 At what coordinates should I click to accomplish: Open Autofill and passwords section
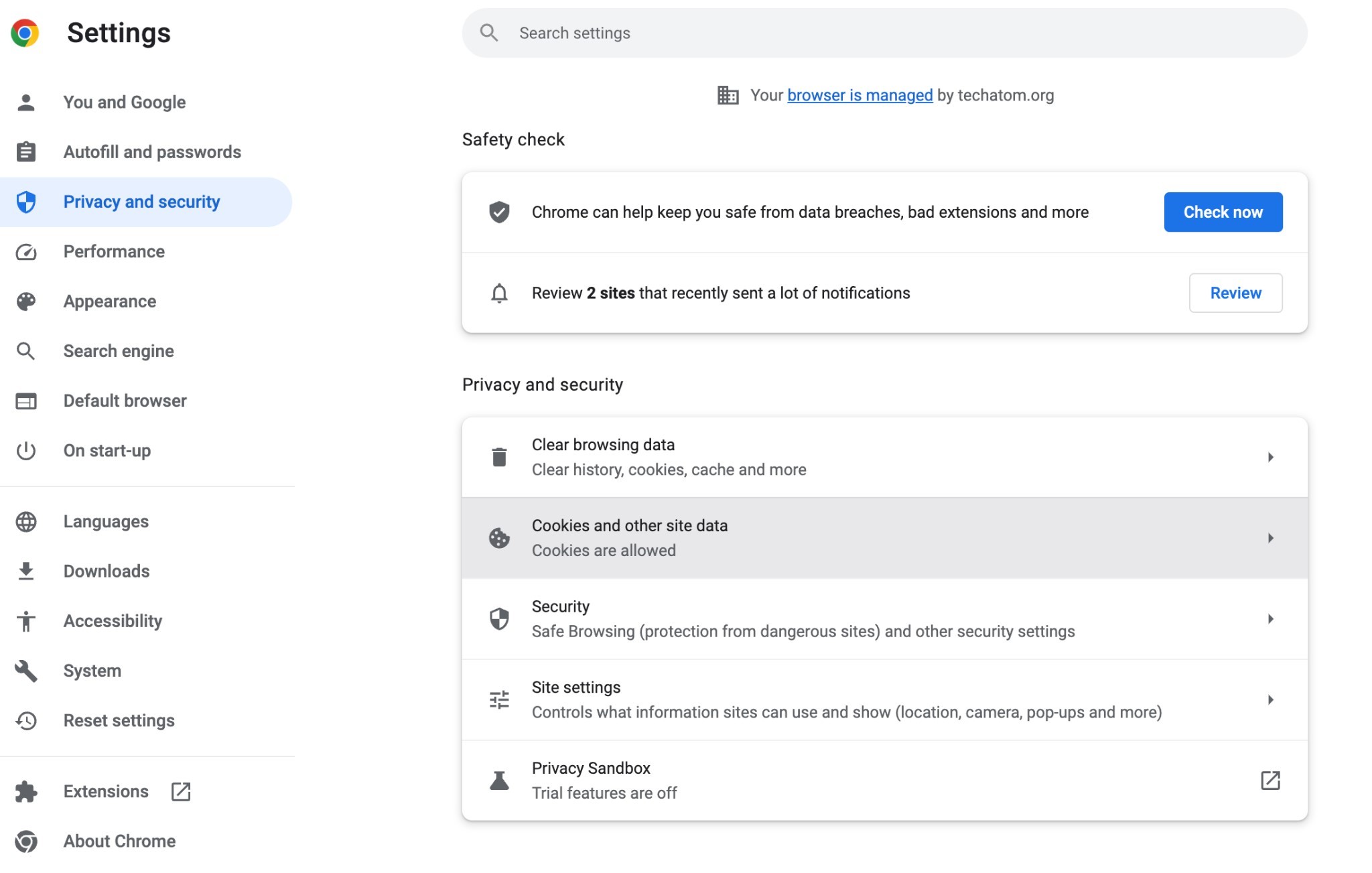coord(146,152)
